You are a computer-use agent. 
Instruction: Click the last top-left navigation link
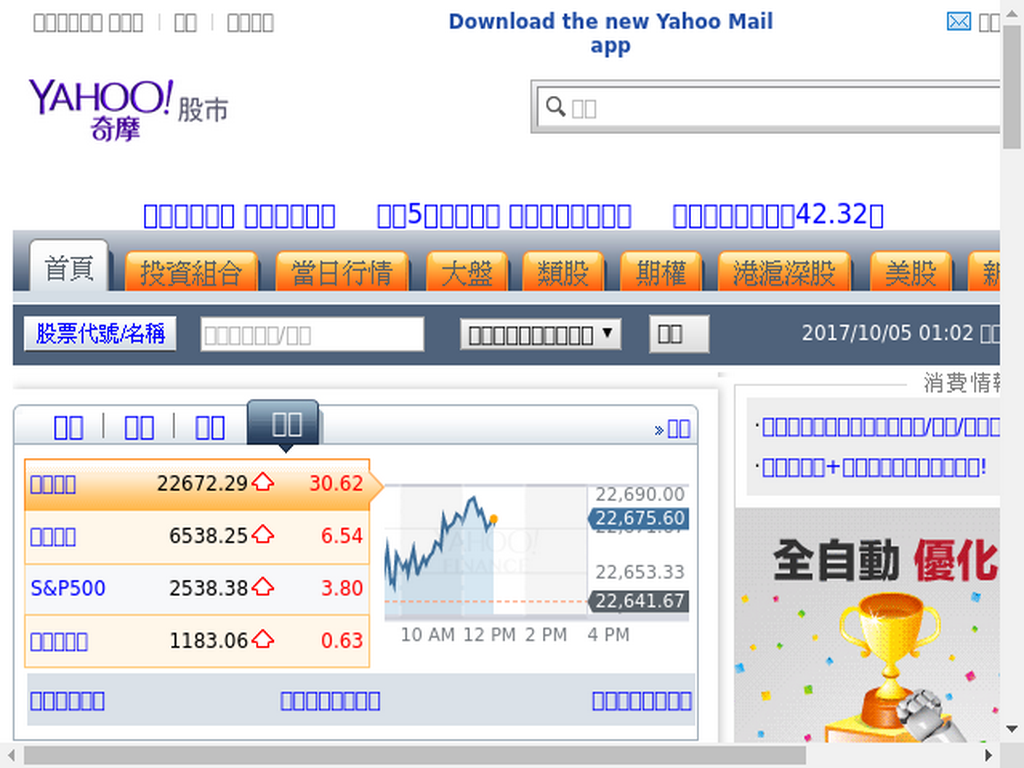coord(250,23)
